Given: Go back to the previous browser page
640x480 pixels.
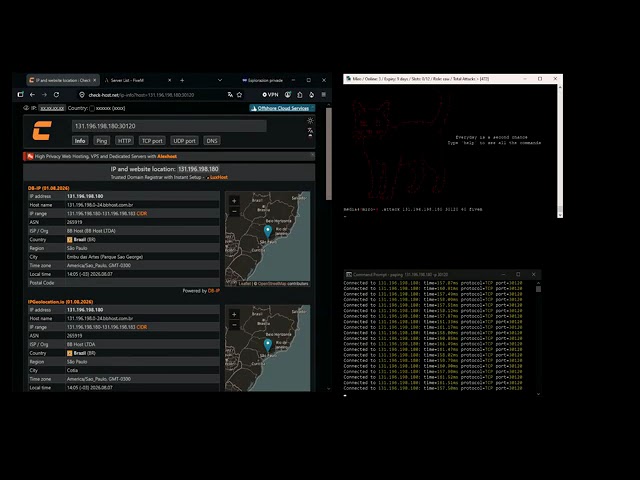Looking at the screenshot, I should pos(32,95).
